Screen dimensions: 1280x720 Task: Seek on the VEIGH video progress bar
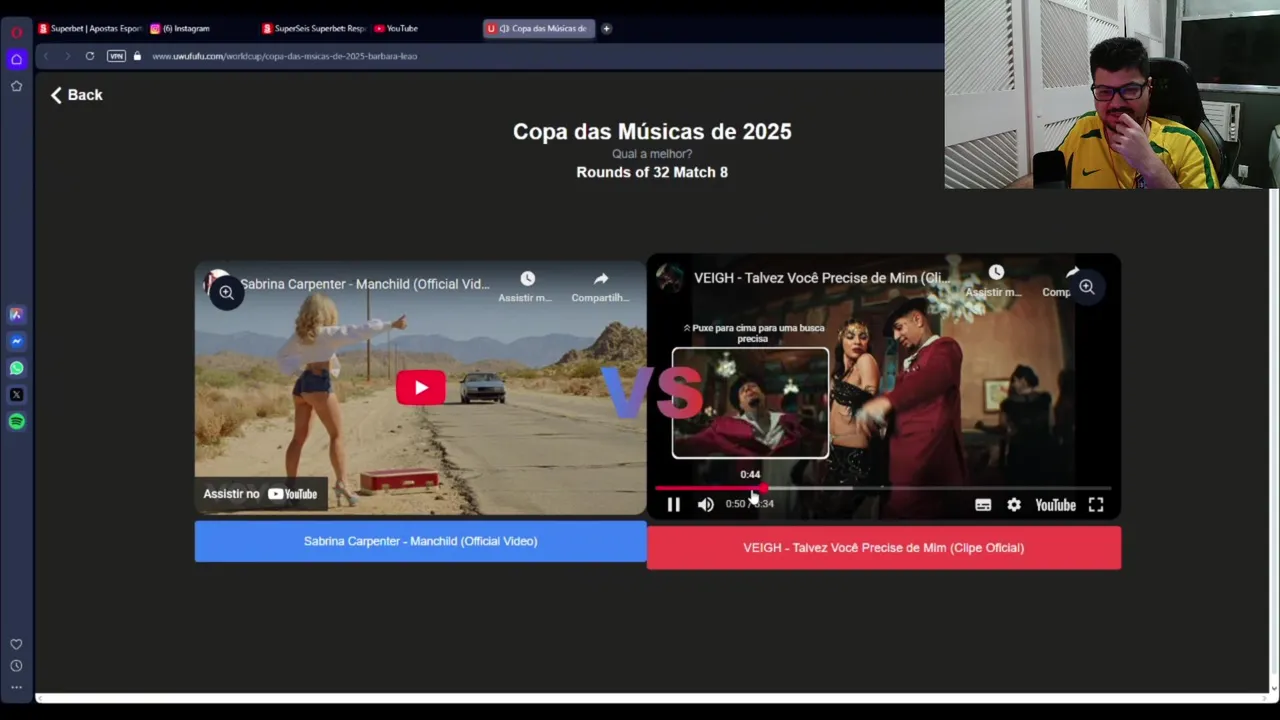coord(883,488)
